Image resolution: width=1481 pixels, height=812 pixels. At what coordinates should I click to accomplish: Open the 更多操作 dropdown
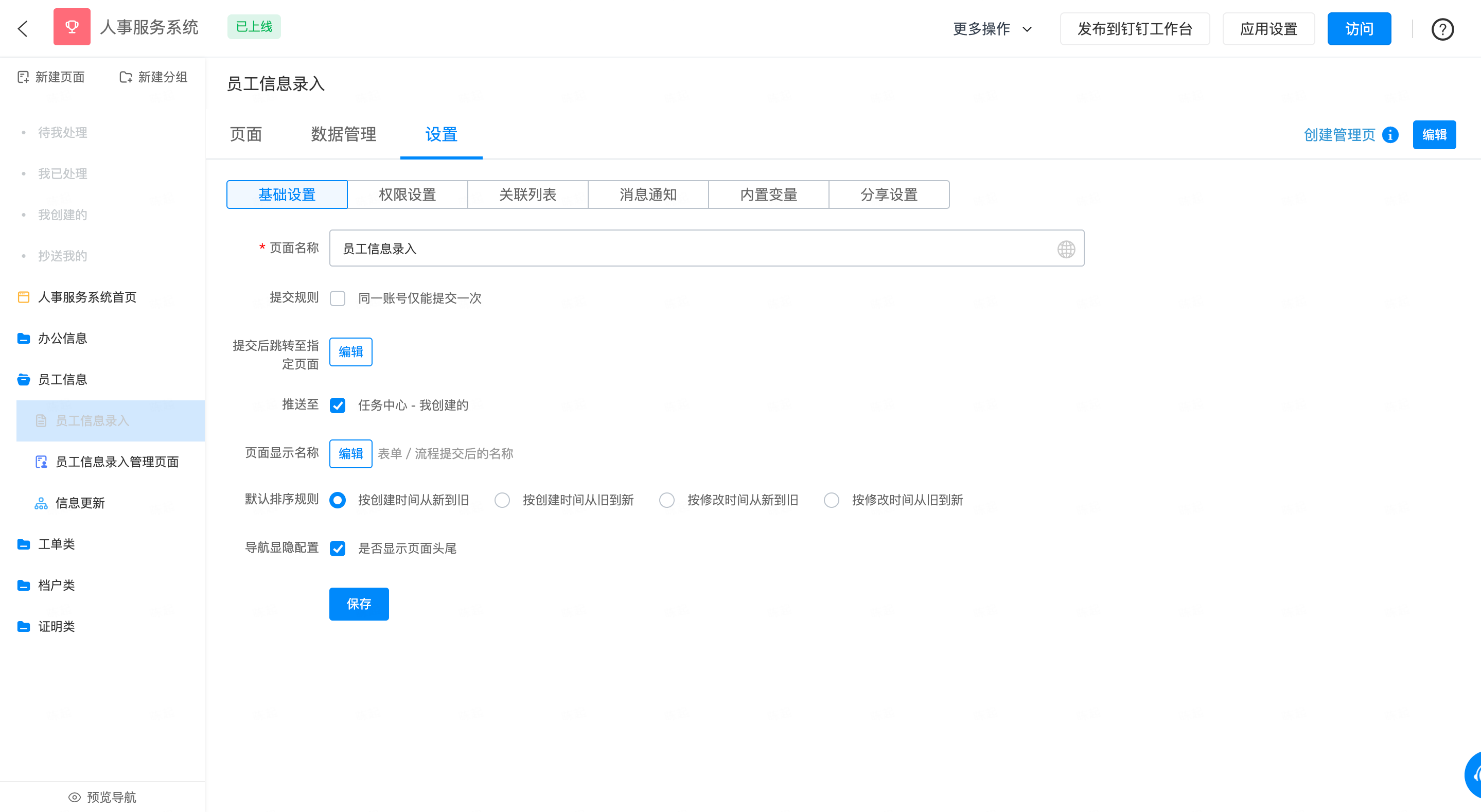991,28
